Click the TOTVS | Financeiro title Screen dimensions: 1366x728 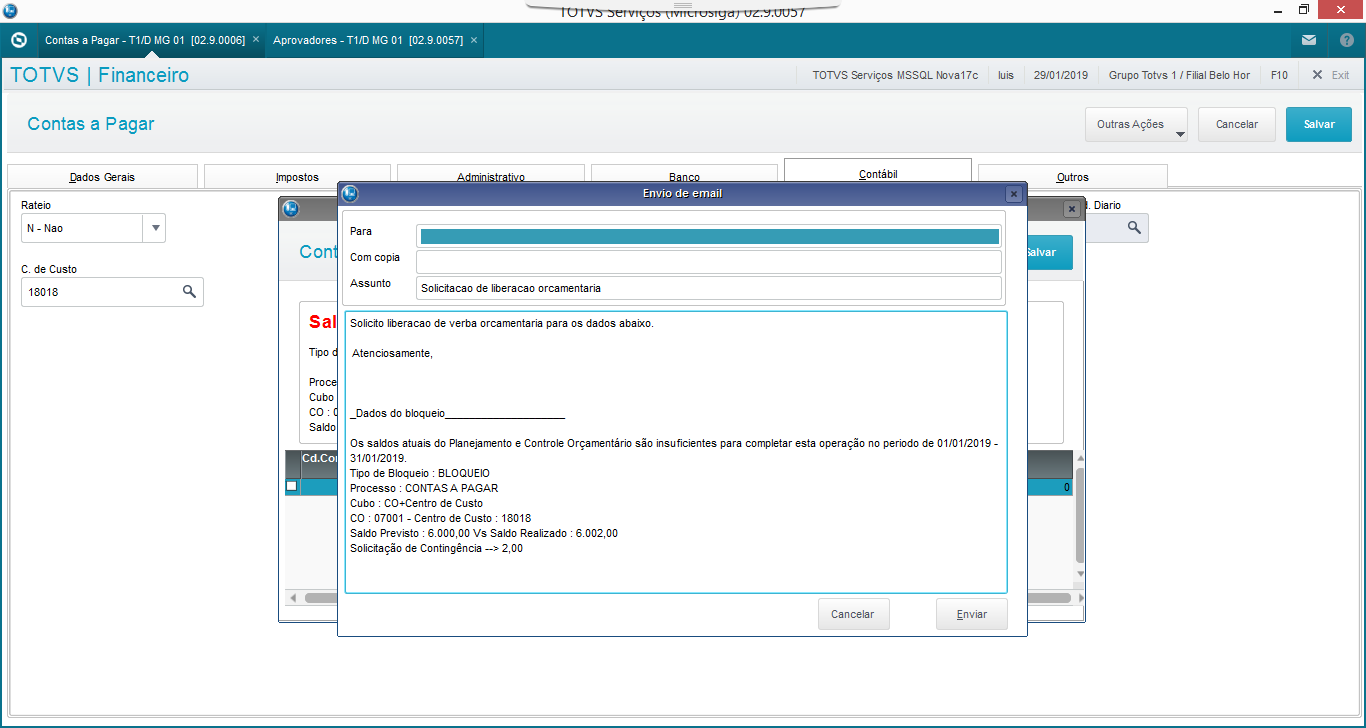[x=99, y=75]
